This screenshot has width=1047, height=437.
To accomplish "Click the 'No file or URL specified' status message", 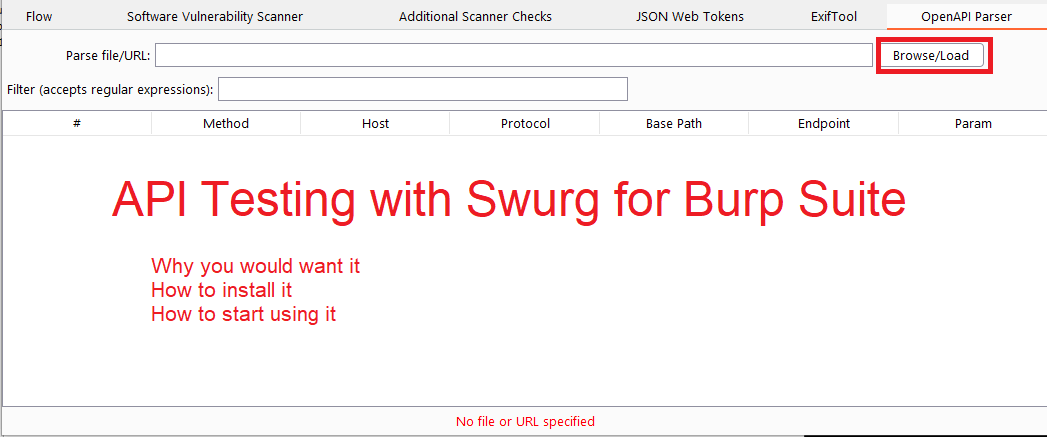I will coord(525,421).
